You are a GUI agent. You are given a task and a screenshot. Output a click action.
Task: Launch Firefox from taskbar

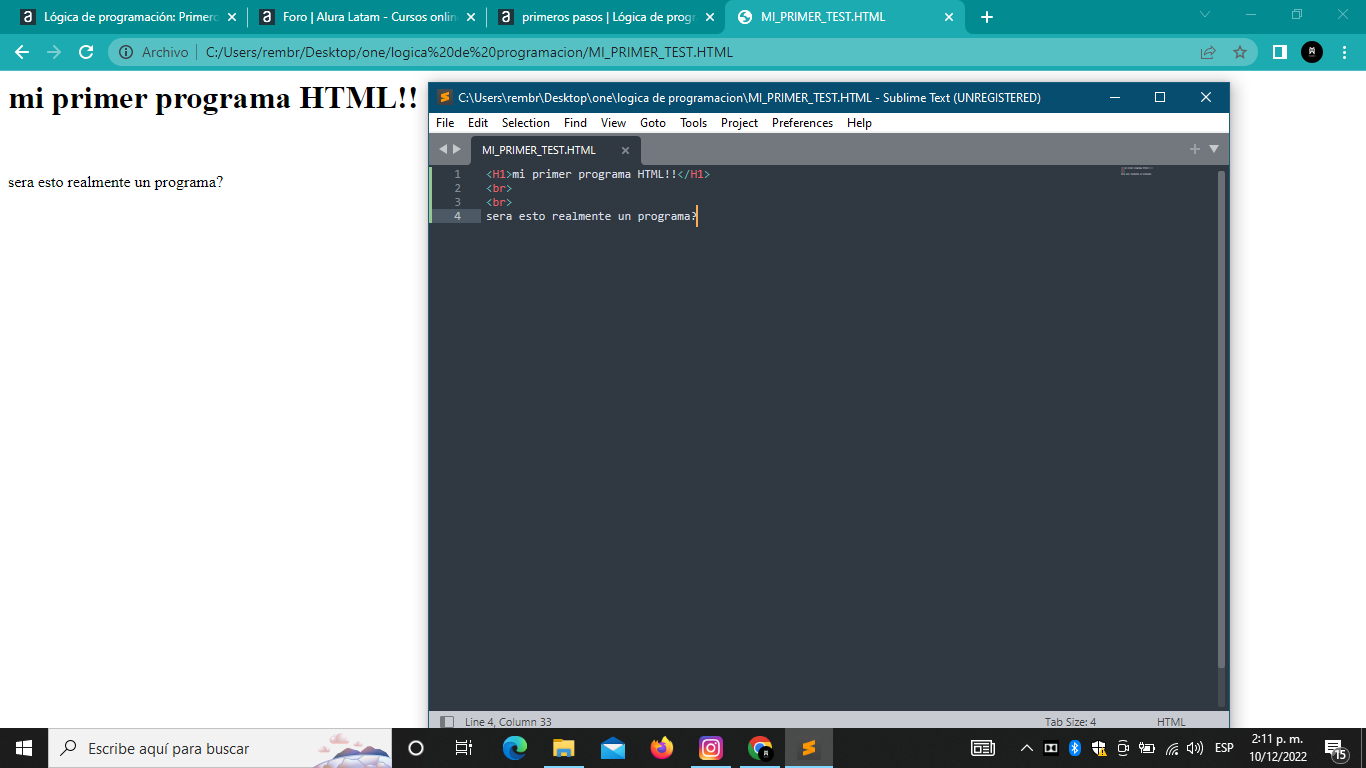662,748
